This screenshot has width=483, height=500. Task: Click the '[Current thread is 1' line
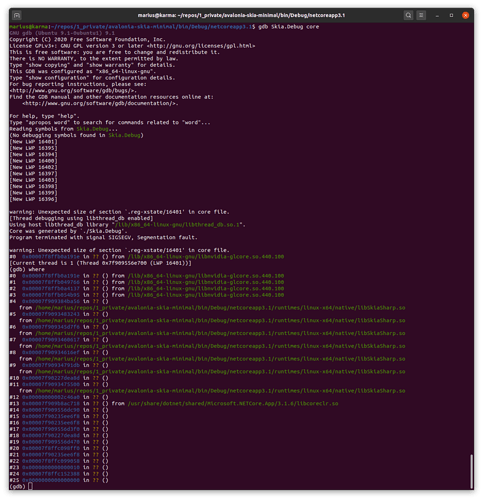pos(100,263)
